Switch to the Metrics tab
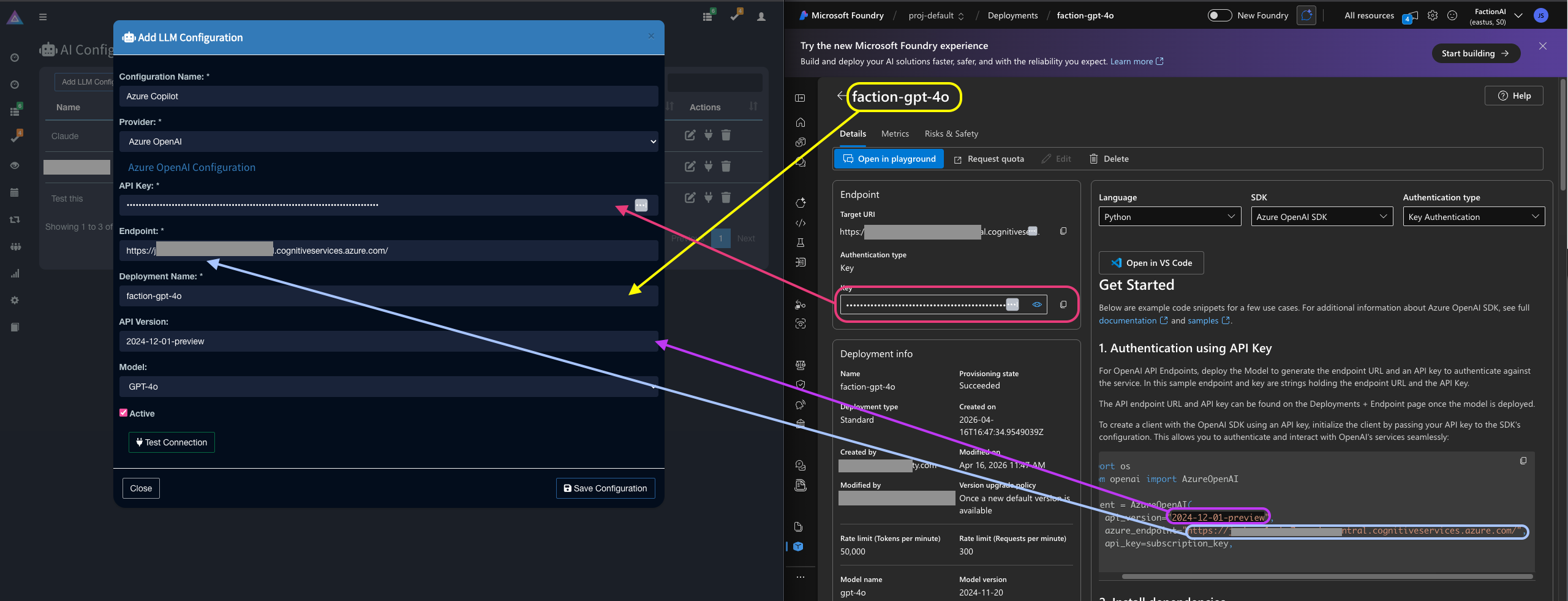 point(895,134)
